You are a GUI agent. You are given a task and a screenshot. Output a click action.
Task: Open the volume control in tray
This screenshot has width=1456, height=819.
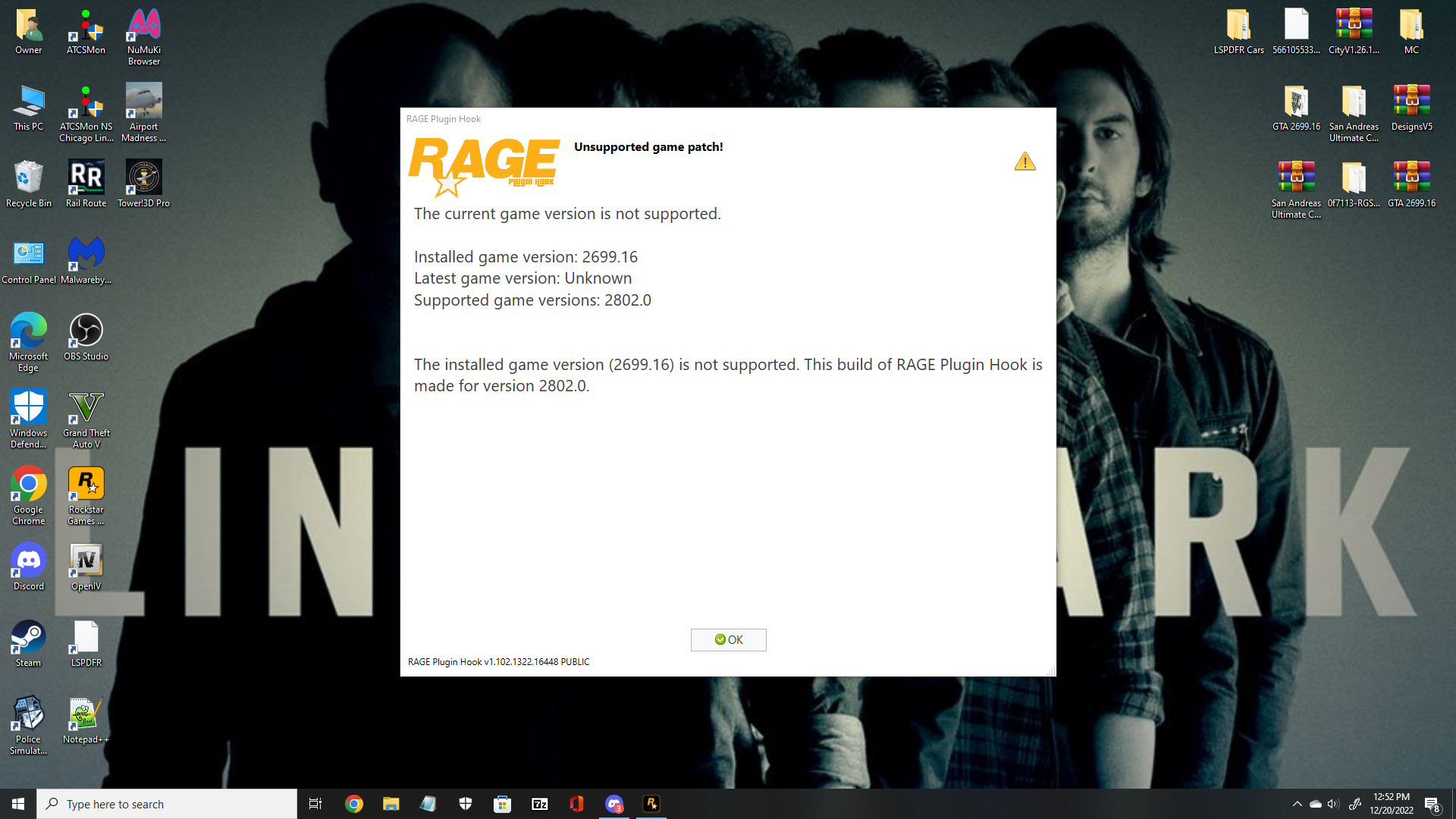pyautogui.click(x=1333, y=804)
